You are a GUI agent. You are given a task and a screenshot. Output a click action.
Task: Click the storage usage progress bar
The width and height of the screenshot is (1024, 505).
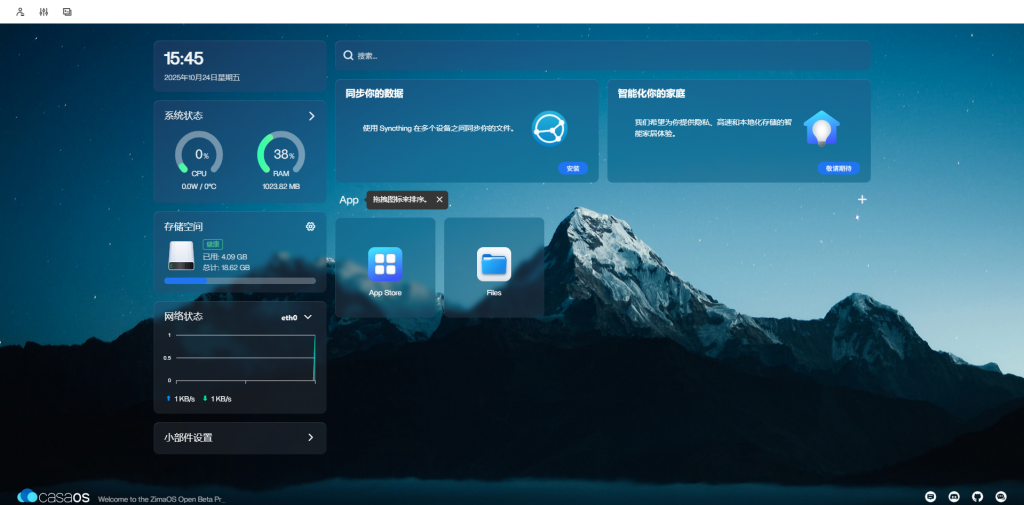pos(240,281)
